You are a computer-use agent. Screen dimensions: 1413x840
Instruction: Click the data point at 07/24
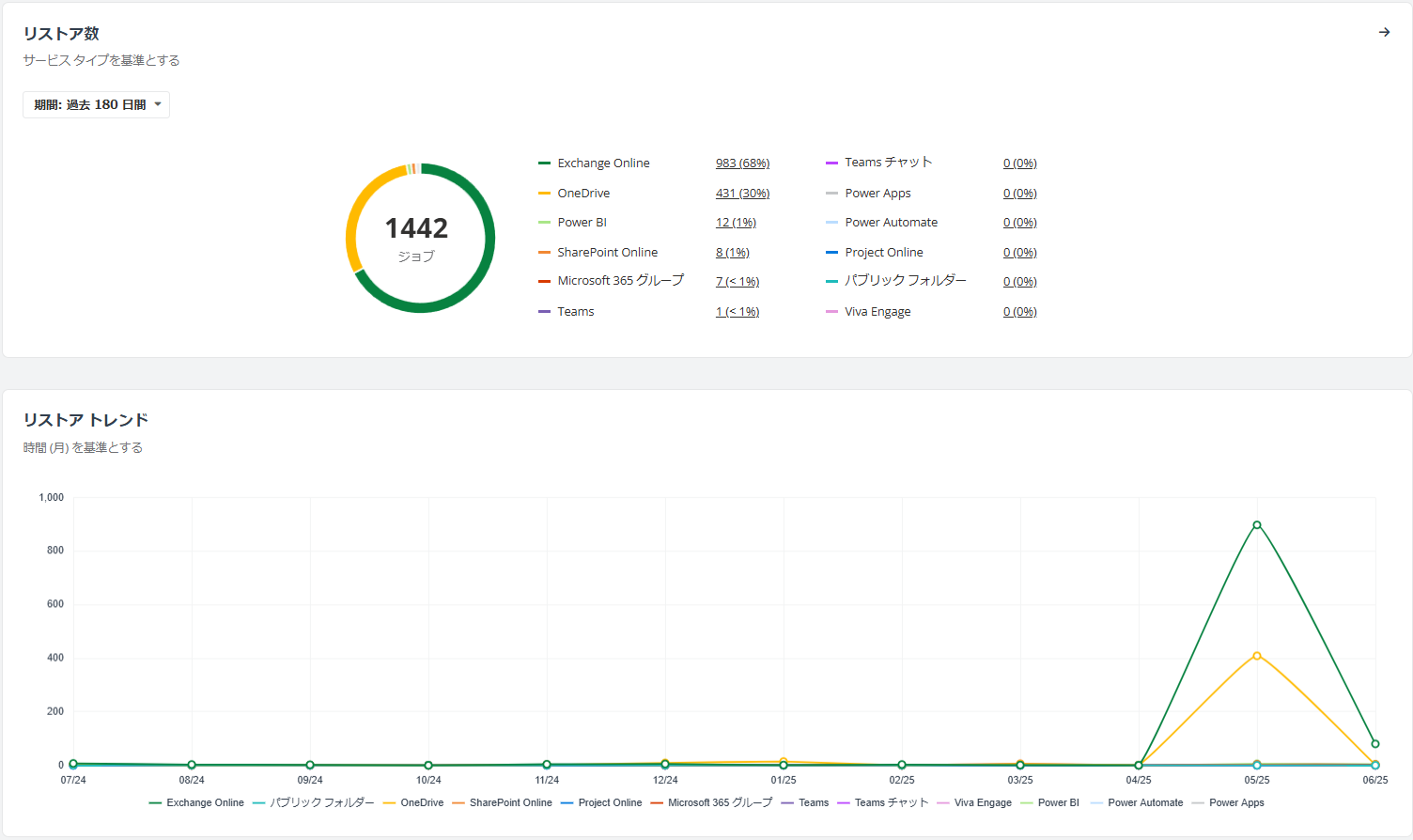[73, 764]
